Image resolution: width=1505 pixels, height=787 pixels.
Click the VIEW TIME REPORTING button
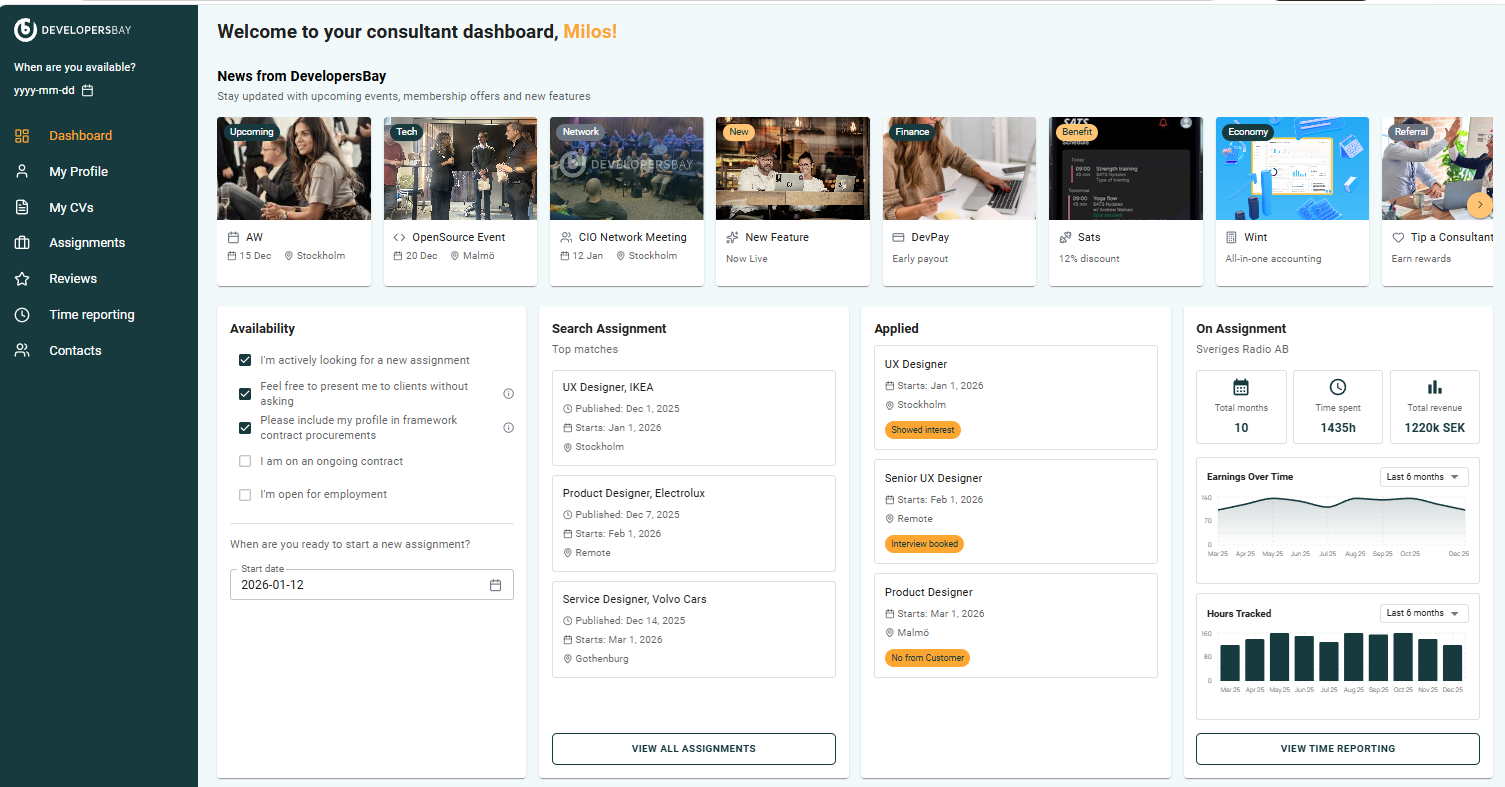coord(1338,749)
